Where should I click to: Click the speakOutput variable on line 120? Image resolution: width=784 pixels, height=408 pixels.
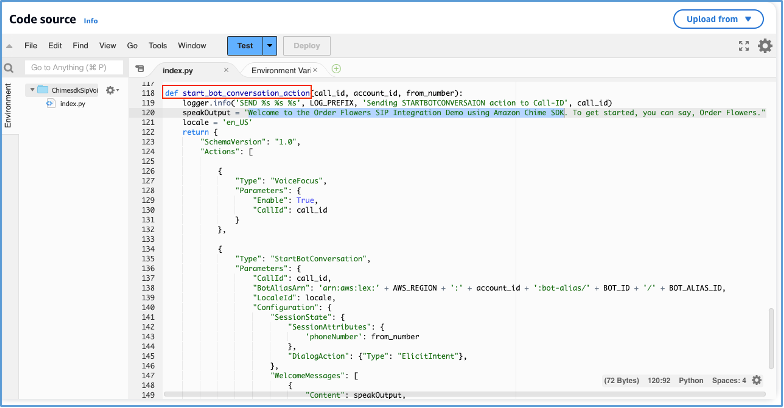pyautogui.click(x=206, y=112)
